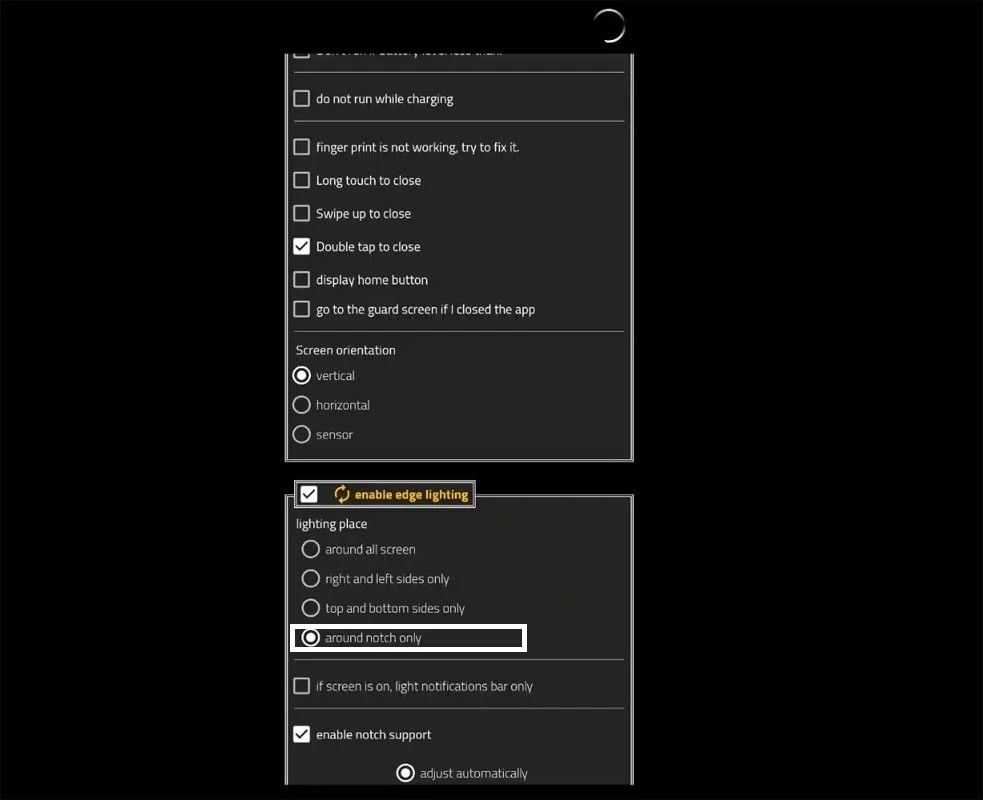The height and width of the screenshot is (800, 983).
Task: Enable the do not run while charging option
Action: [302, 98]
